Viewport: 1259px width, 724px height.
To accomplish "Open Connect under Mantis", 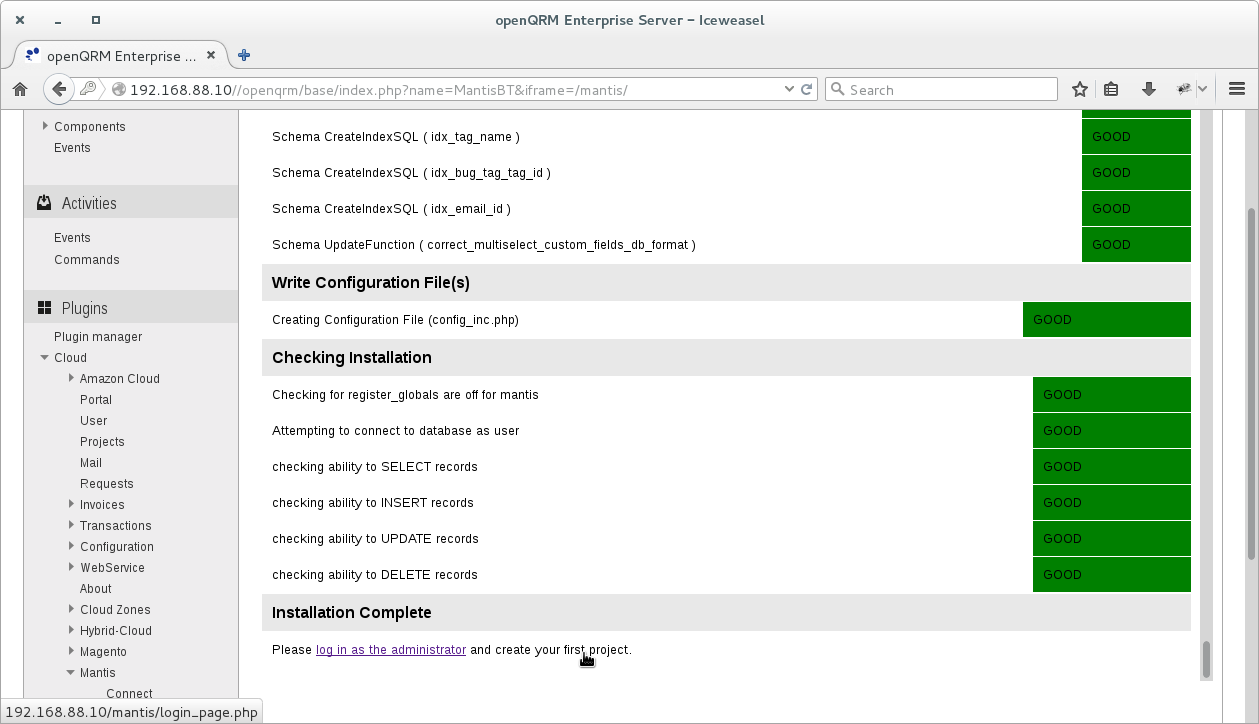I will 129,693.
